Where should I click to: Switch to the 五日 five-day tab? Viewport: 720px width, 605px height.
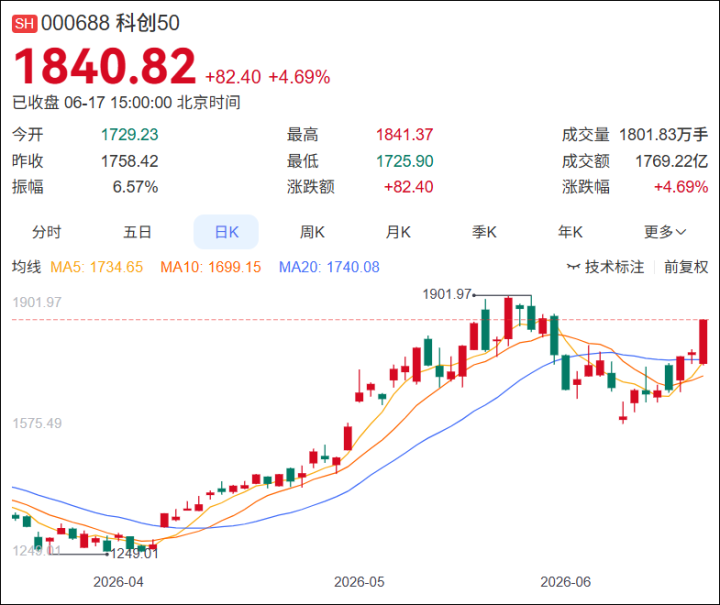click(137, 232)
